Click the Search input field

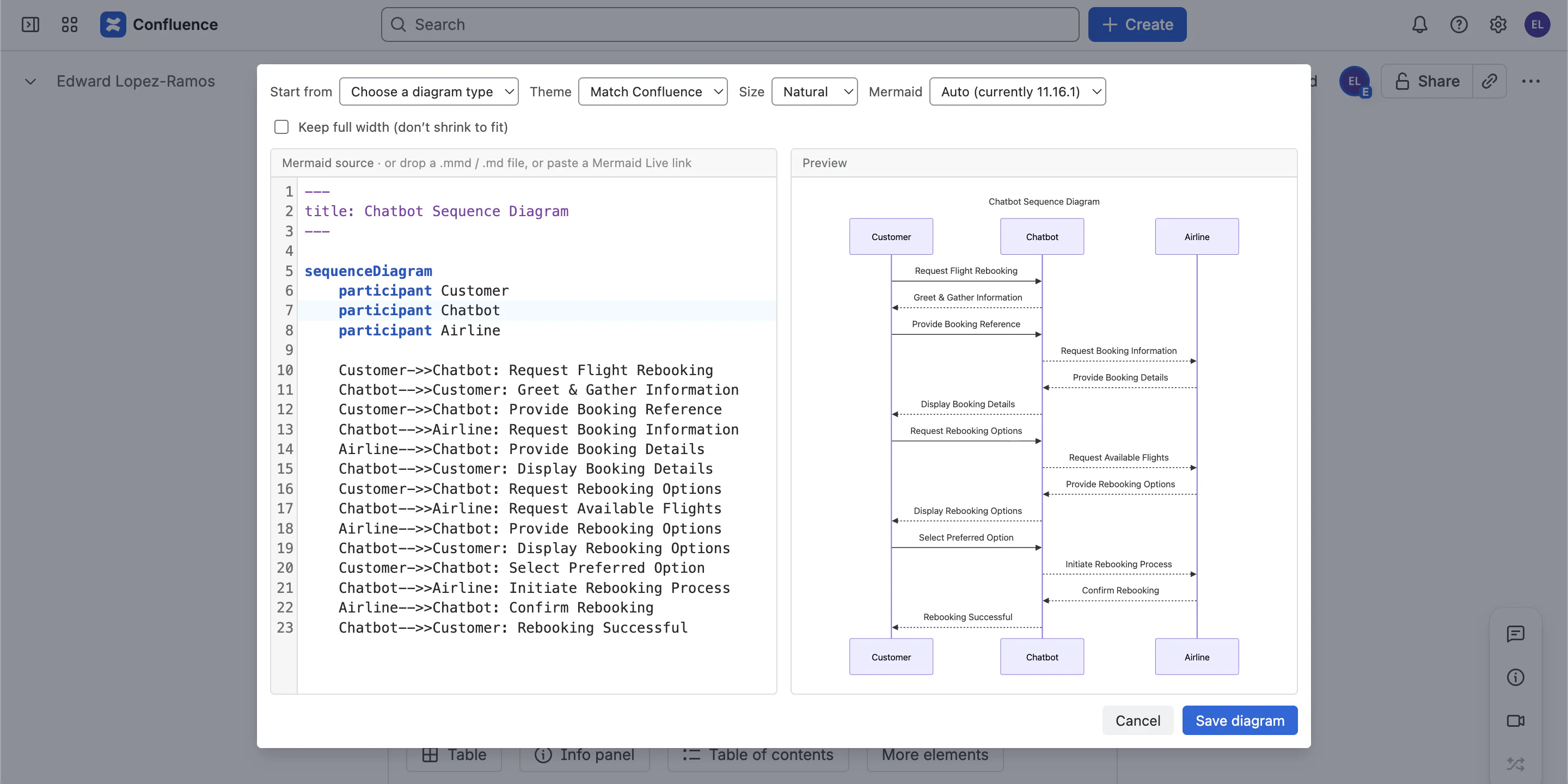tap(730, 24)
